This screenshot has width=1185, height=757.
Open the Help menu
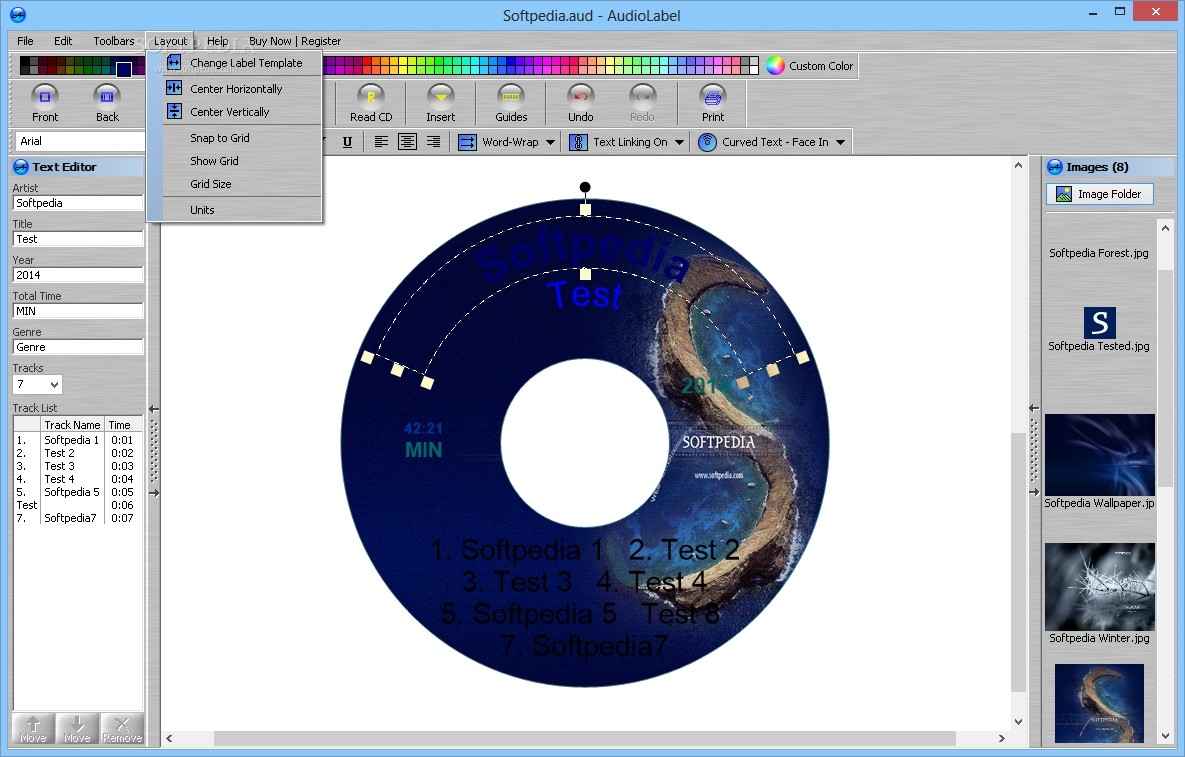click(x=218, y=41)
